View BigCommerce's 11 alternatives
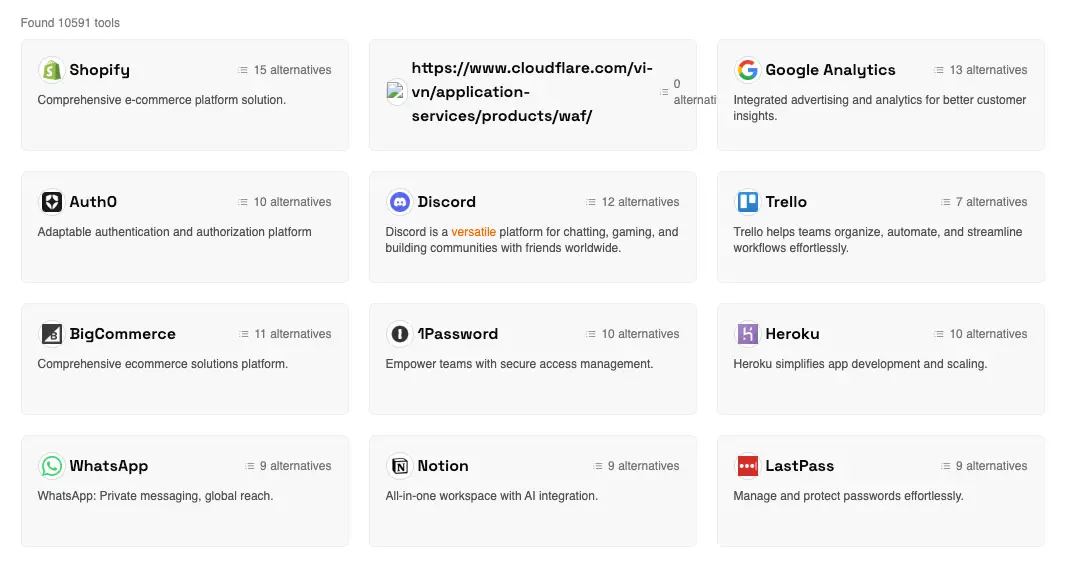1068x563 pixels. click(285, 334)
